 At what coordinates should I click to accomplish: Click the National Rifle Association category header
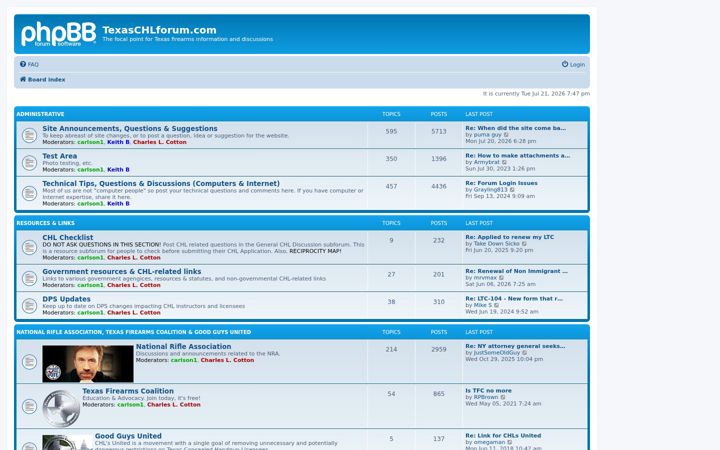[x=134, y=332]
